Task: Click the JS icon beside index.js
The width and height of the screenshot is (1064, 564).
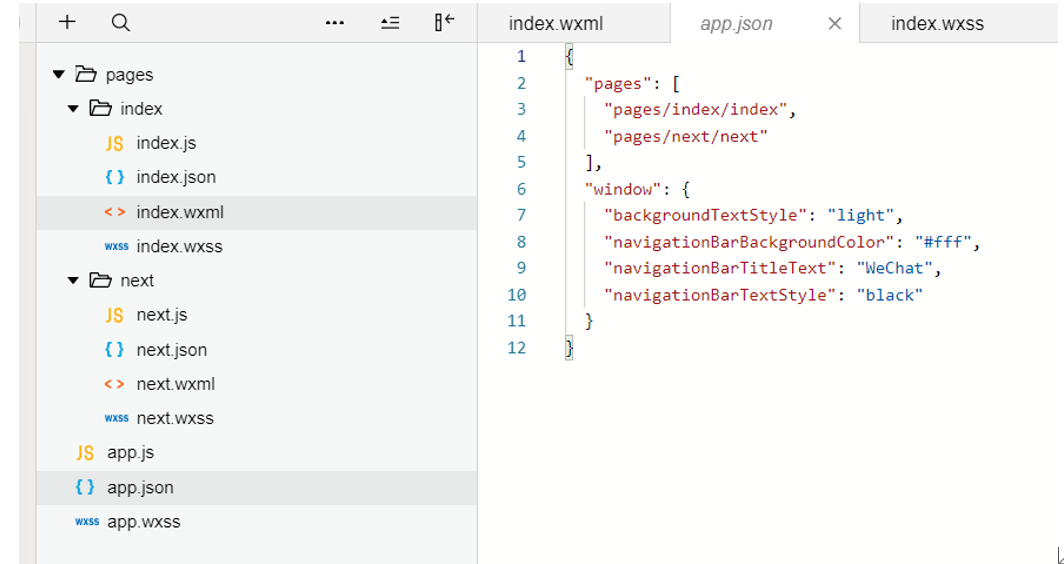Action: pos(115,143)
